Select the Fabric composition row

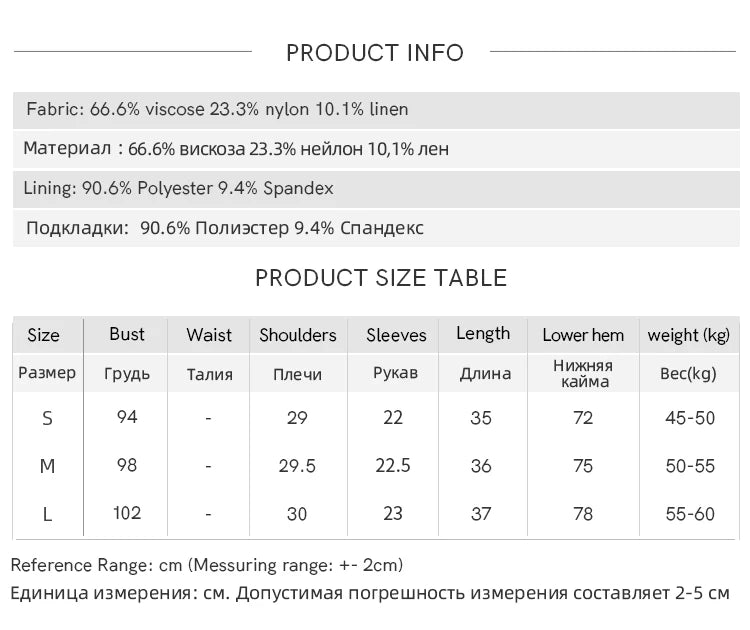point(376,110)
